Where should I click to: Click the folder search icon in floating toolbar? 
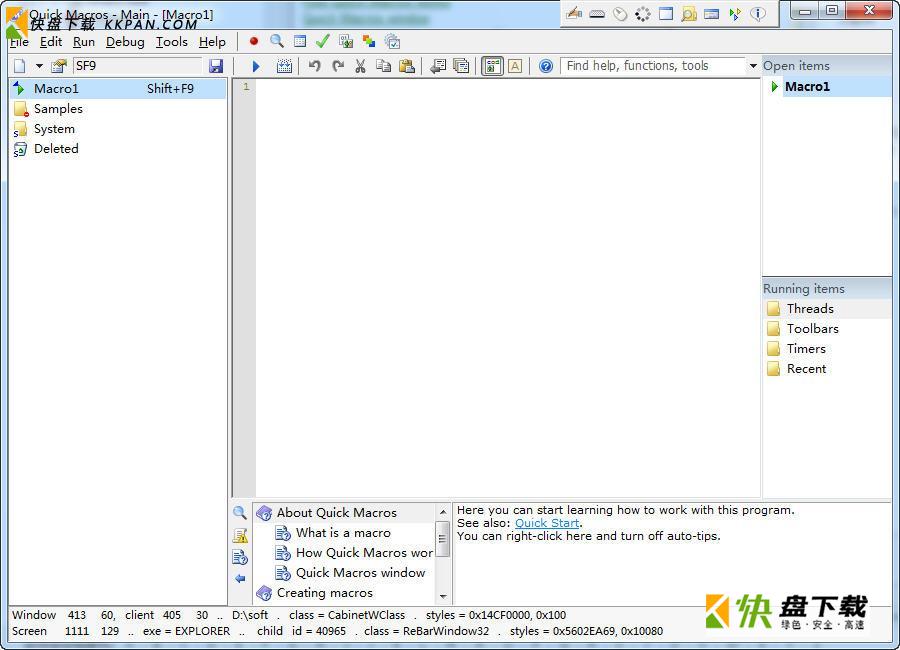(x=689, y=13)
